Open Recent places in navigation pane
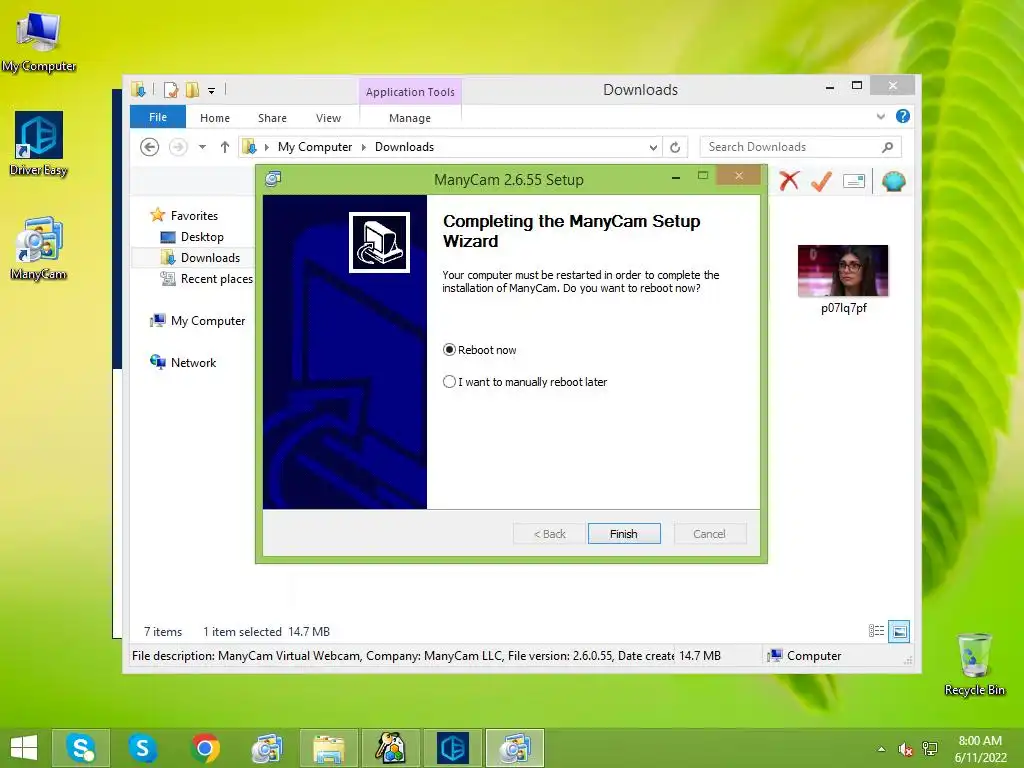This screenshot has width=1024, height=768. point(216,279)
